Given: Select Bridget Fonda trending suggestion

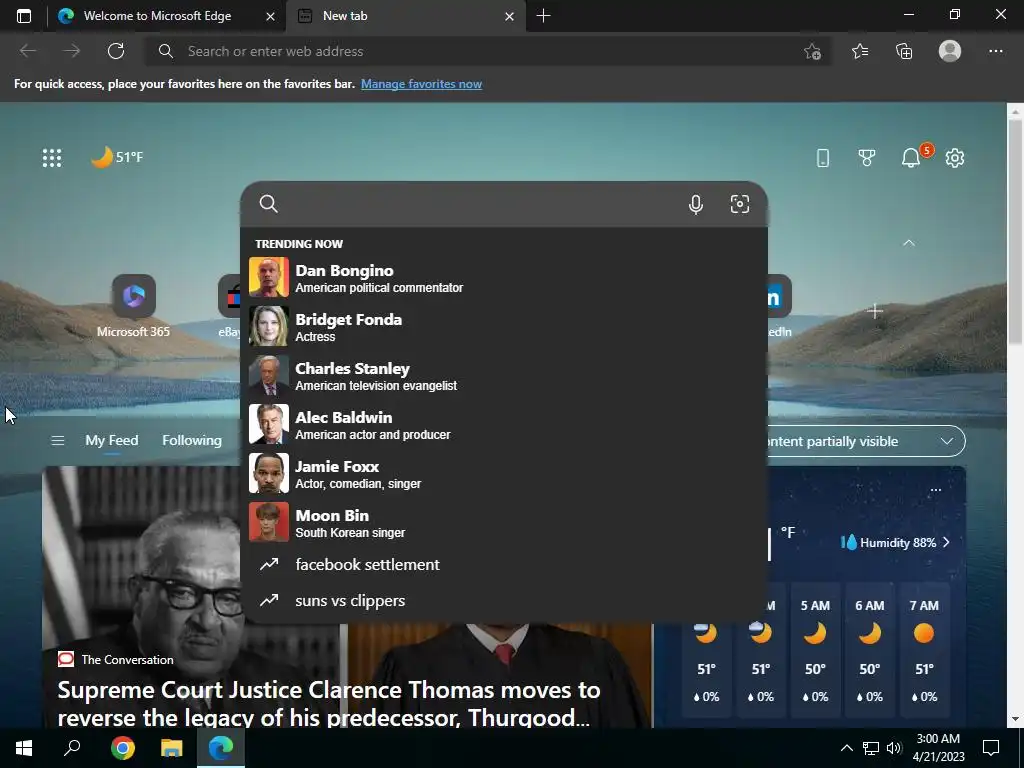Looking at the screenshot, I should (503, 327).
